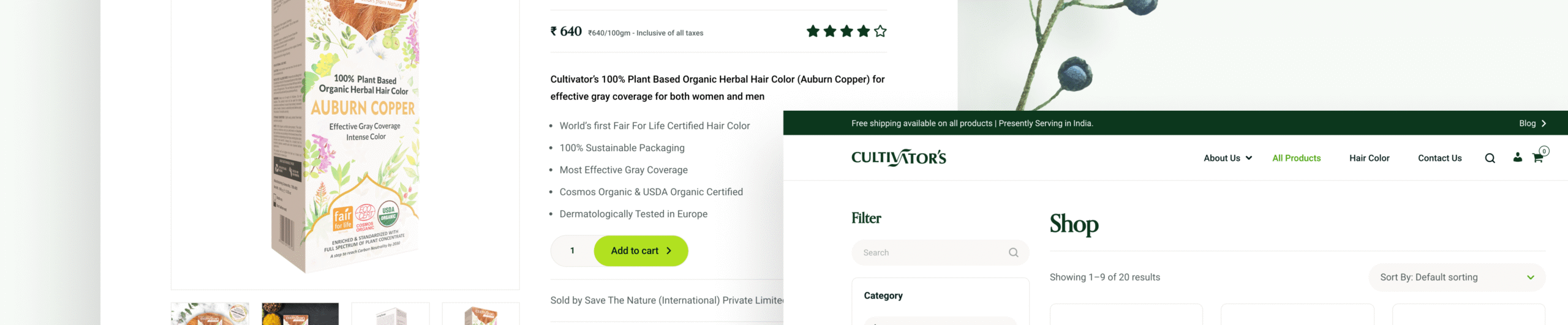This screenshot has width=1568, height=325.
Task: Click 'Sold by Save The Nature' text
Action: point(666,301)
